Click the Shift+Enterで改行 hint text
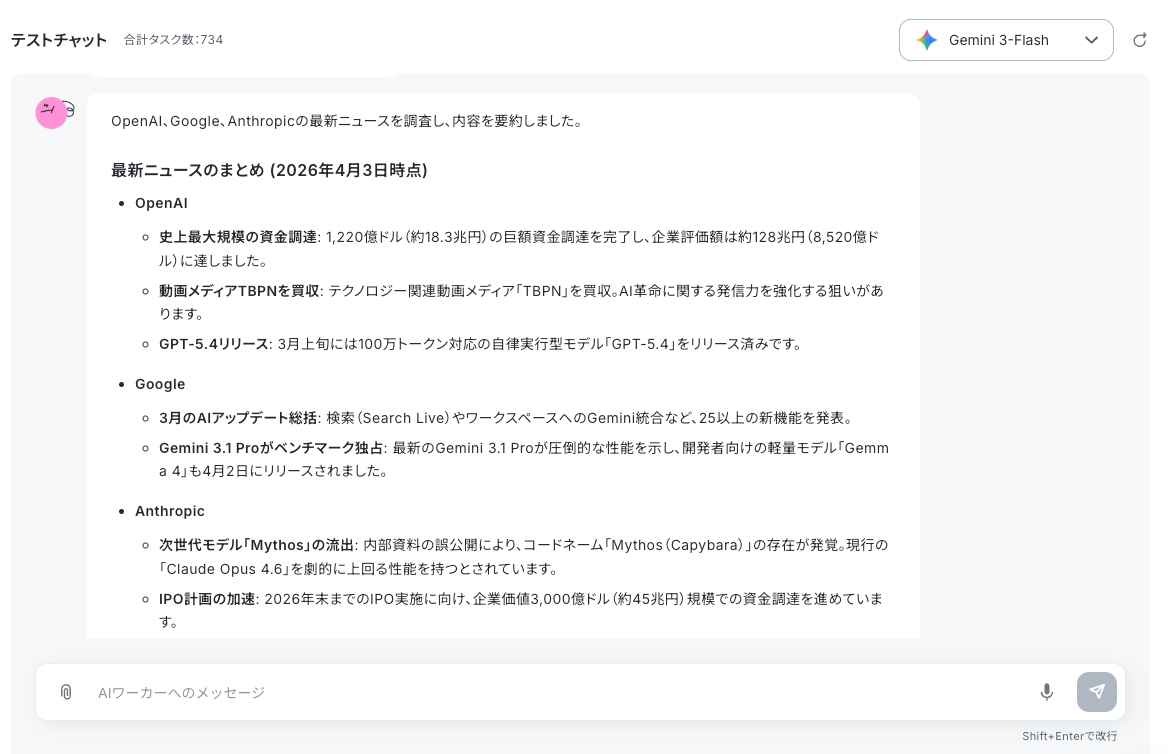The image size is (1168, 754). pyautogui.click(x=1069, y=736)
